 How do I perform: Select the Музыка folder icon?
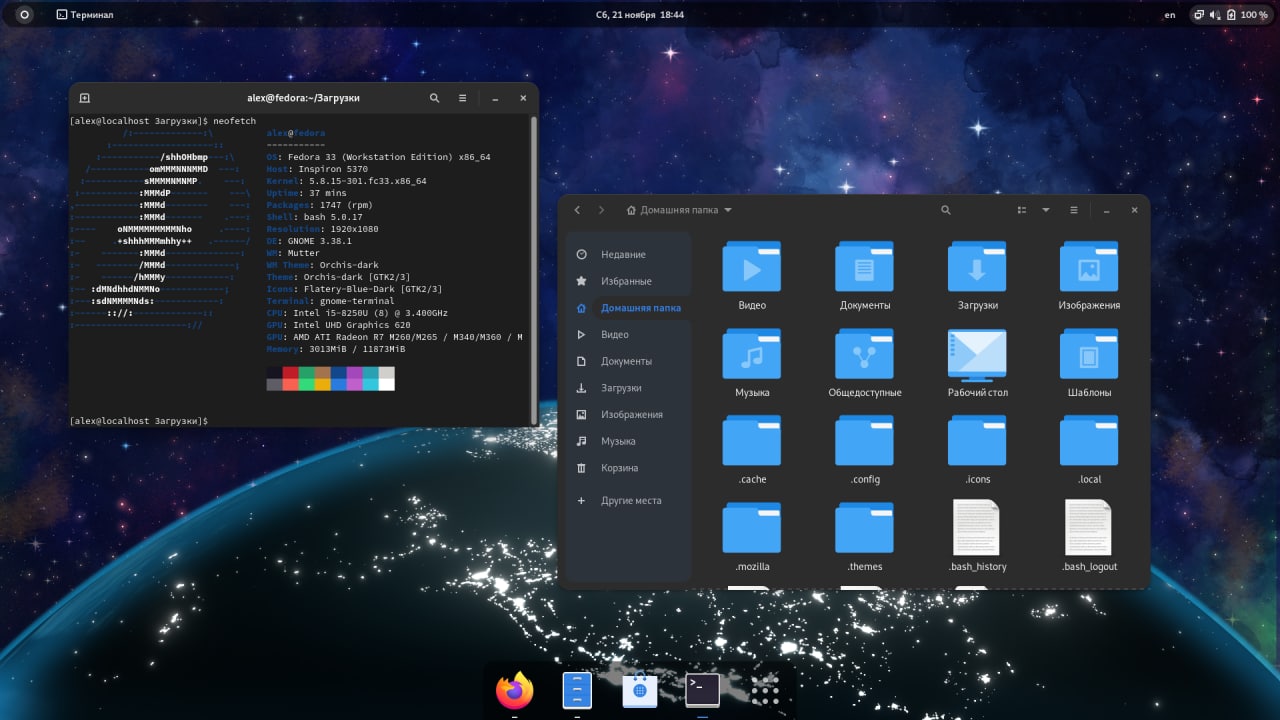pos(752,354)
